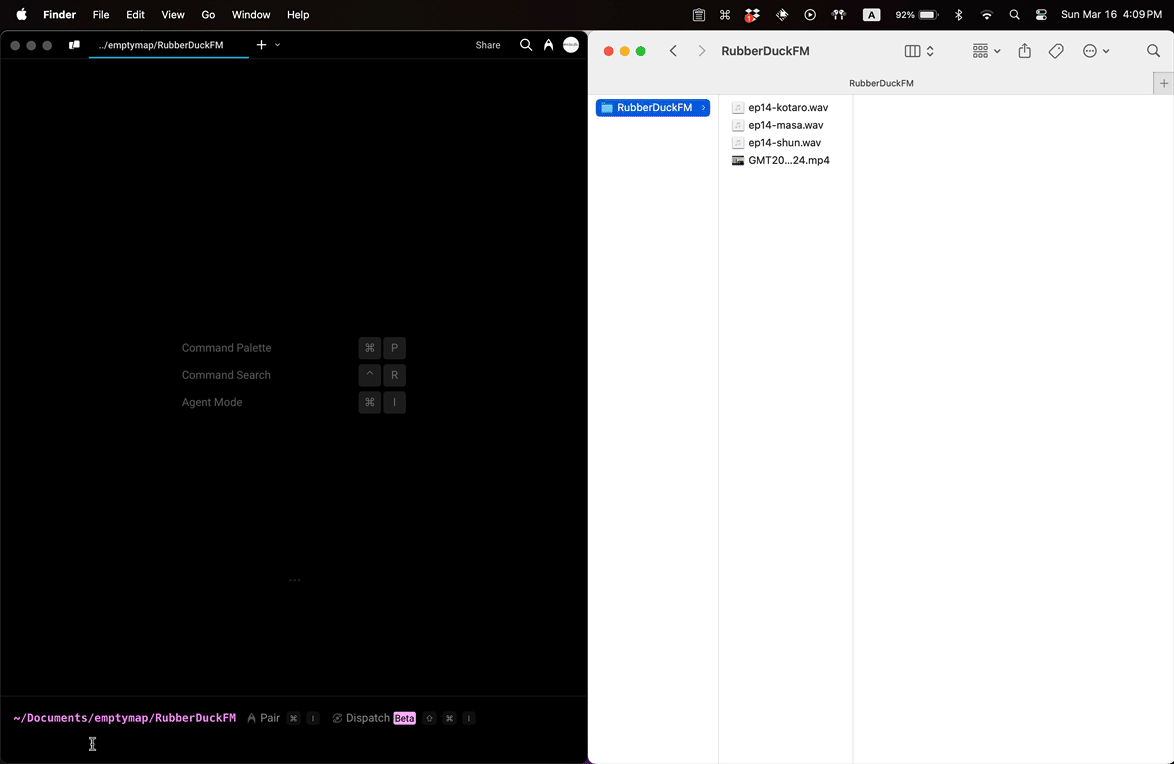The width and height of the screenshot is (1174, 764).
Task: Open the Go menu
Action: [208, 14]
